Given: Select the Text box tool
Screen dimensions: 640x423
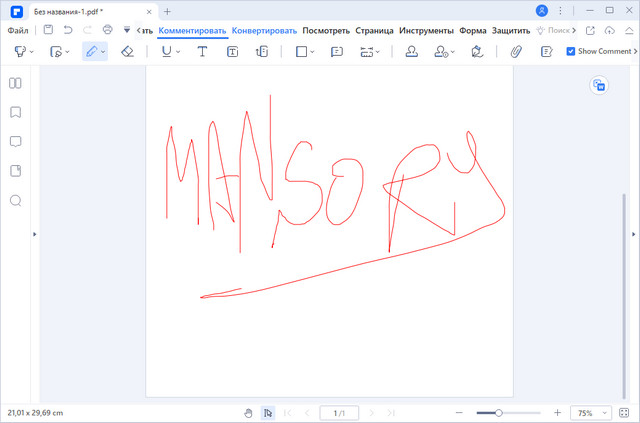Looking at the screenshot, I should click(x=232, y=51).
